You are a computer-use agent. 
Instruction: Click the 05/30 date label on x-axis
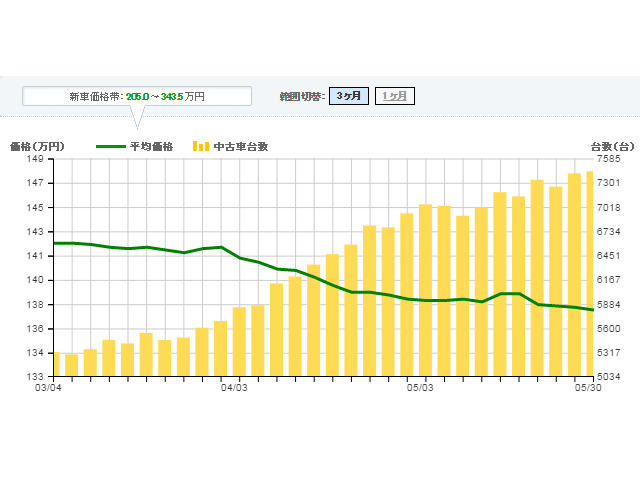pos(588,387)
